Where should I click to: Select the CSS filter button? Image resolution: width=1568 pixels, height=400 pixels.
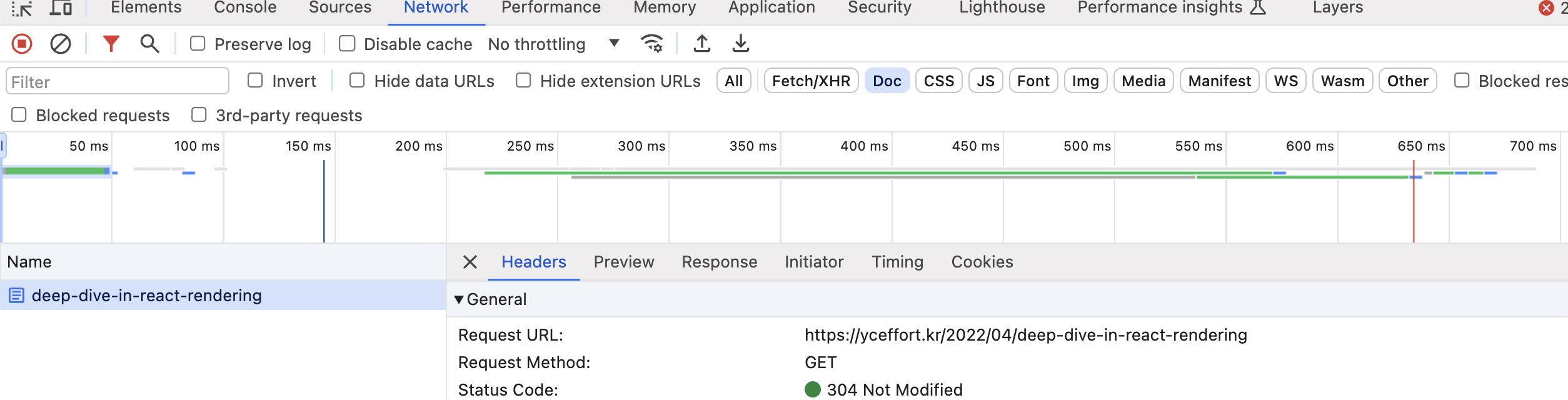pos(938,81)
